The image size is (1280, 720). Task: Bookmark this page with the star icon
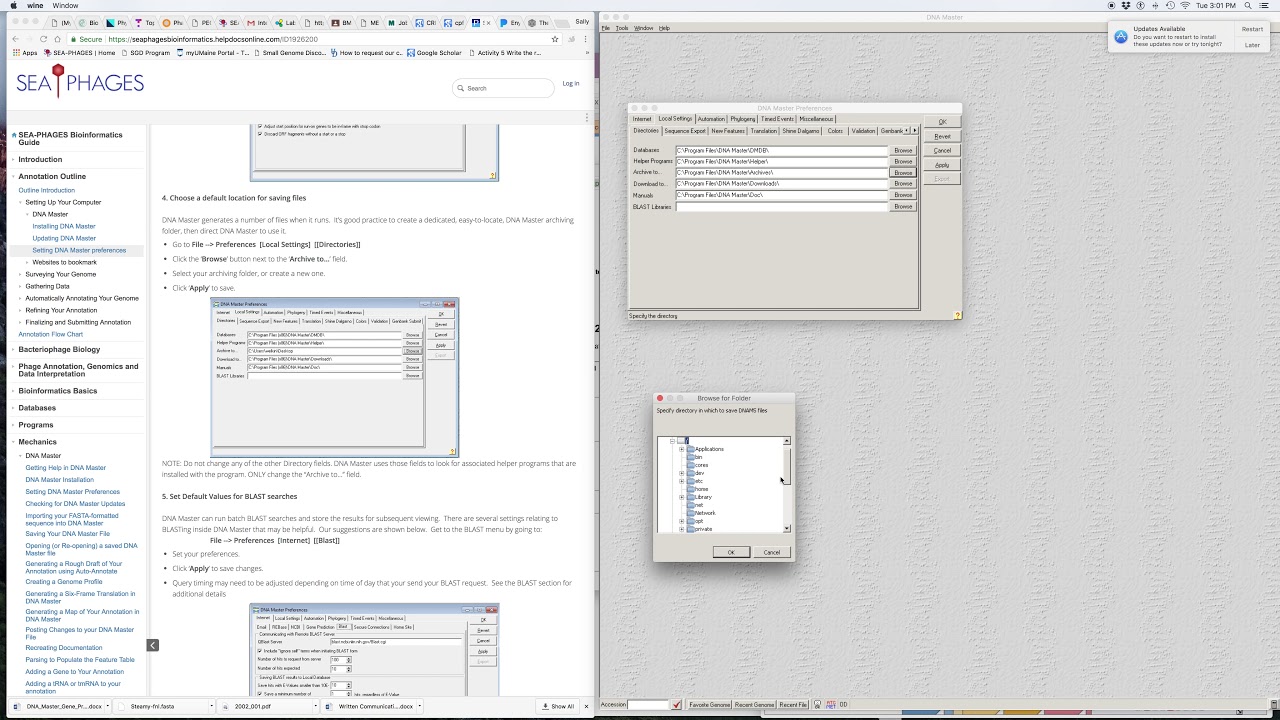click(555, 39)
